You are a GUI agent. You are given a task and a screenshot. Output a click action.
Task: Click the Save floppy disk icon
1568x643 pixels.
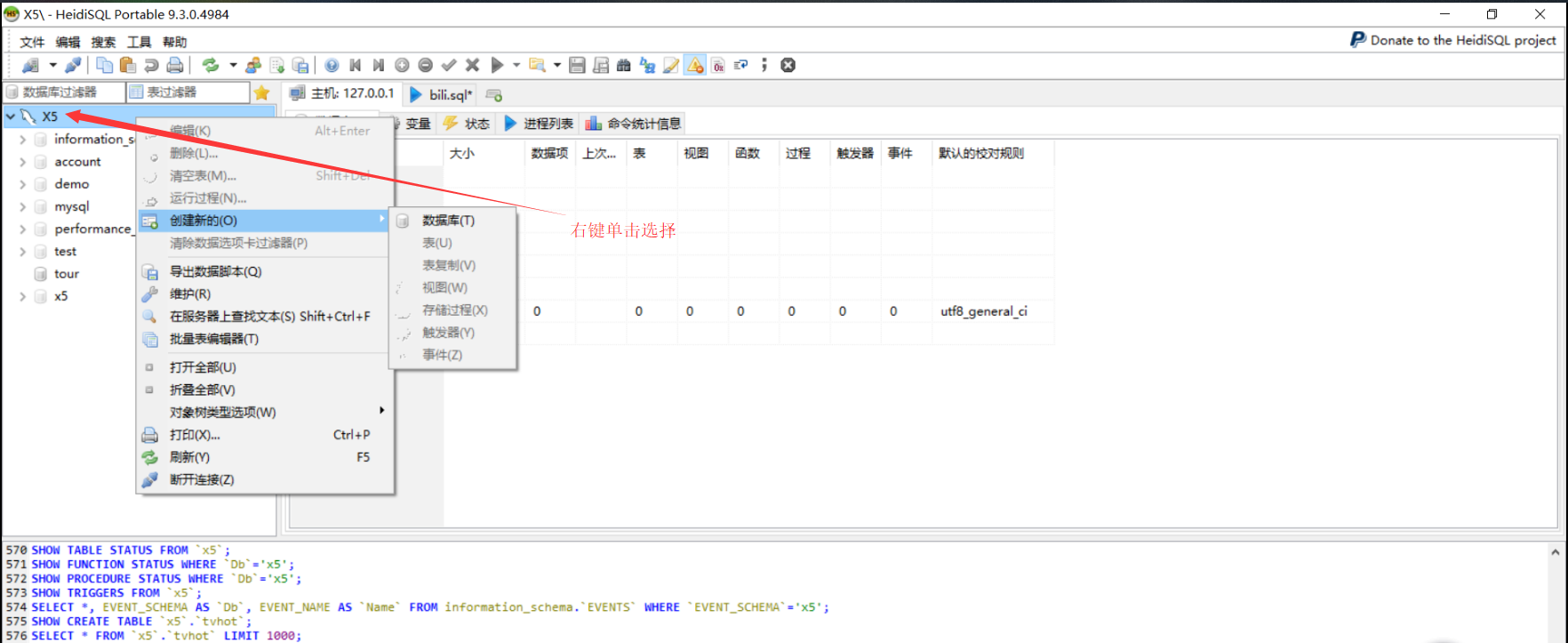(577, 65)
